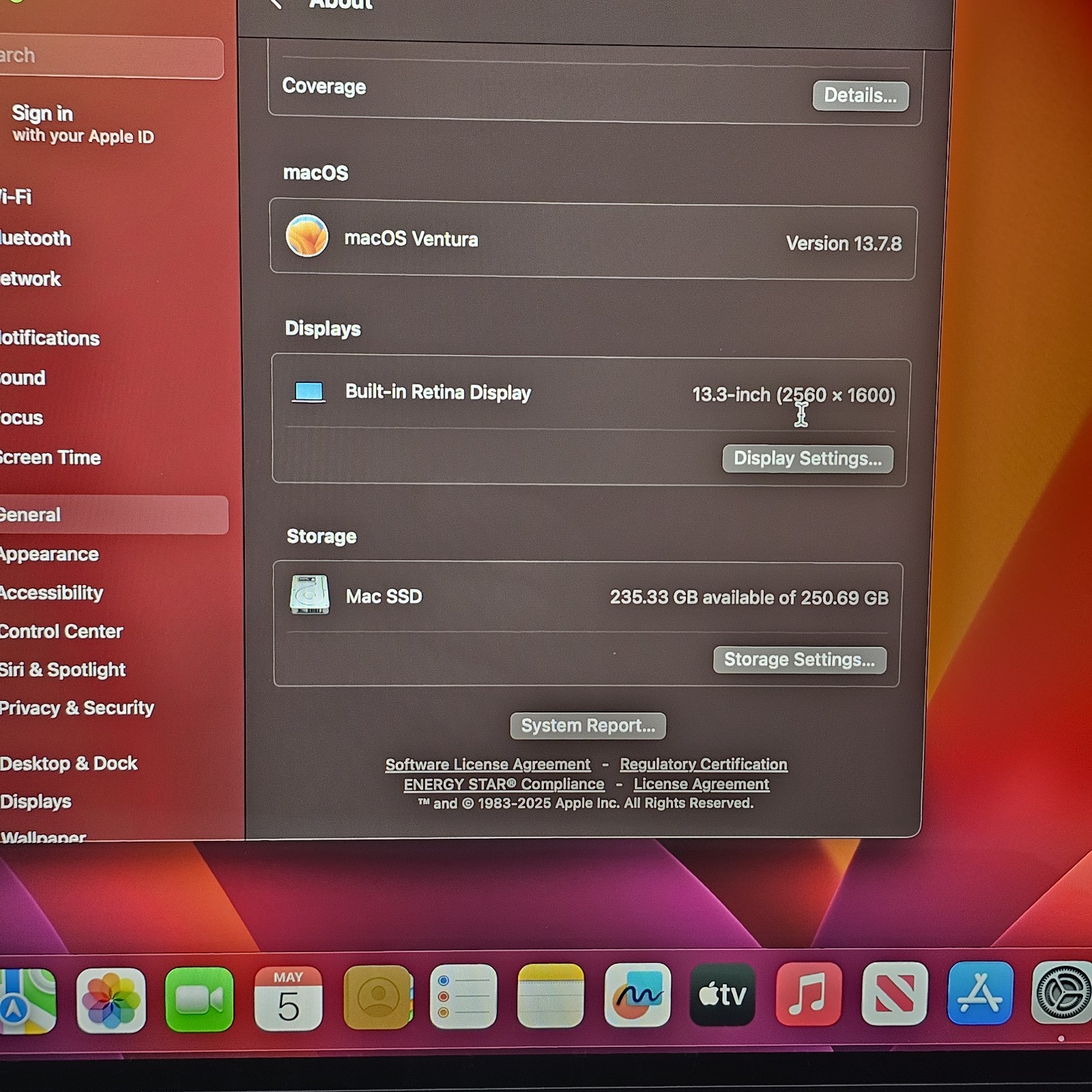Image resolution: width=1092 pixels, height=1092 pixels.
Task: Select General in the sidebar
Action: click(113, 515)
